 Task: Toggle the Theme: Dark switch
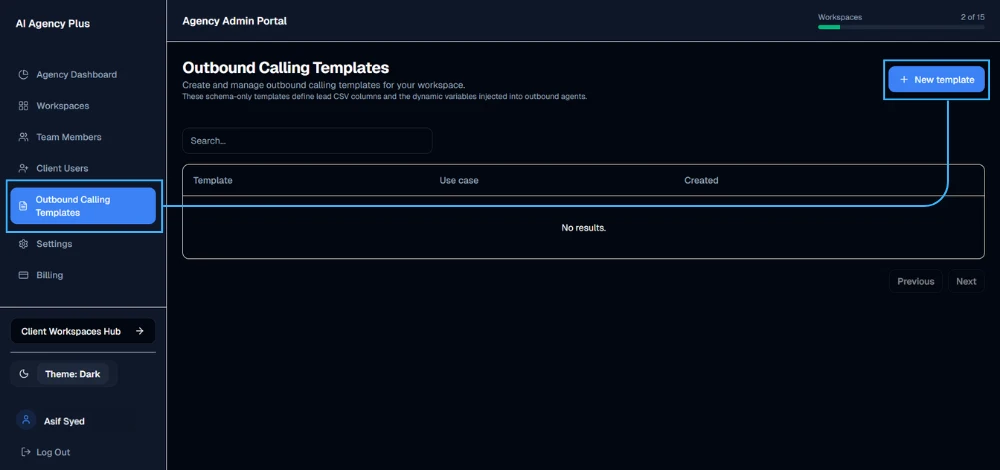[73, 374]
